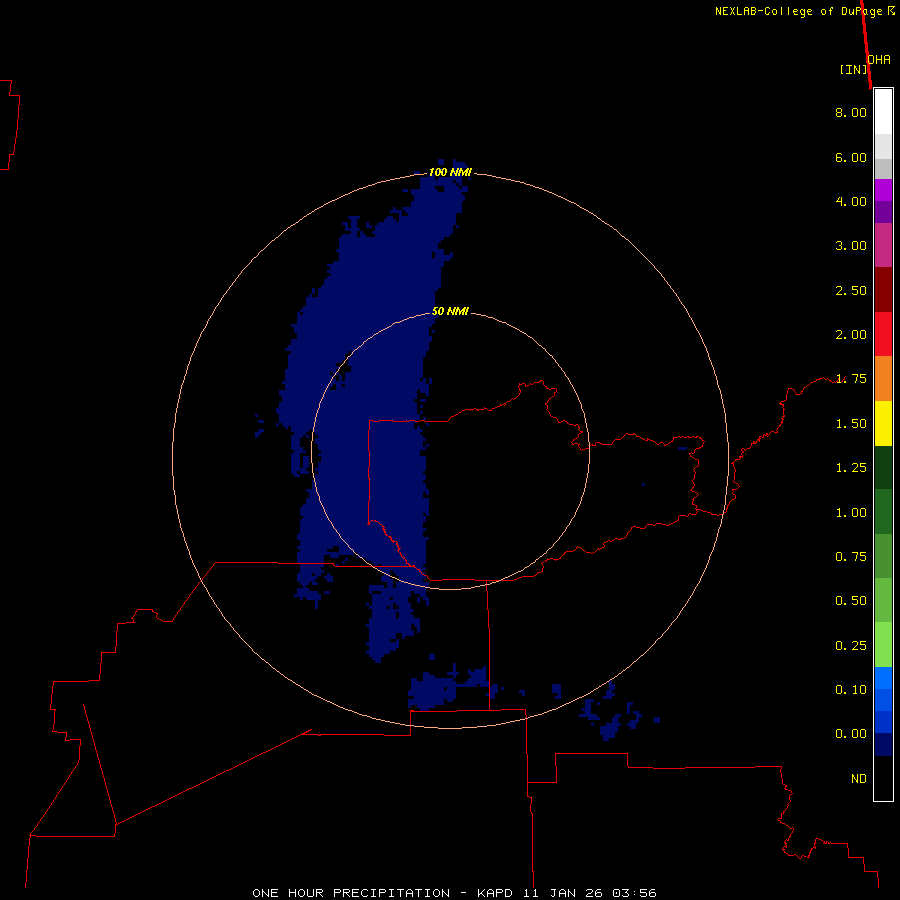Image resolution: width=900 pixels, height=900 pixels.
Task: Click the 100 NMI range ring label
Action: (x=450, y=172)
